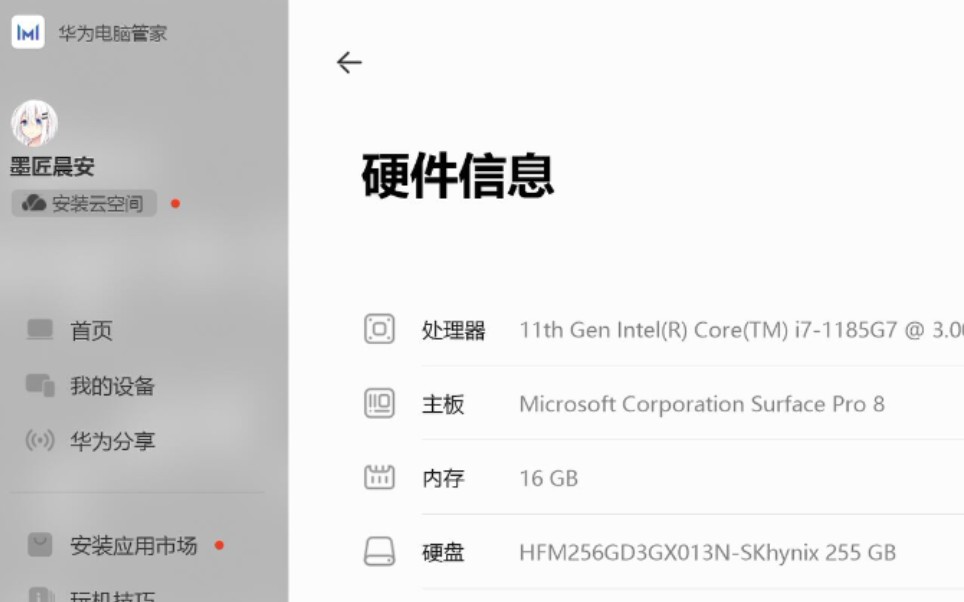The image size is (964, 602).
Task: Click the Huawei PC Manager logo icon
Action: tap(27, 32)
